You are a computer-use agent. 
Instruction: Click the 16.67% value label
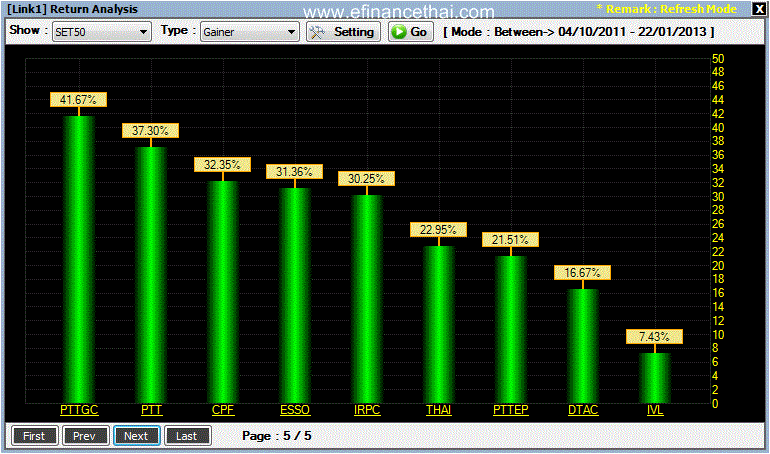coord(582,272)
